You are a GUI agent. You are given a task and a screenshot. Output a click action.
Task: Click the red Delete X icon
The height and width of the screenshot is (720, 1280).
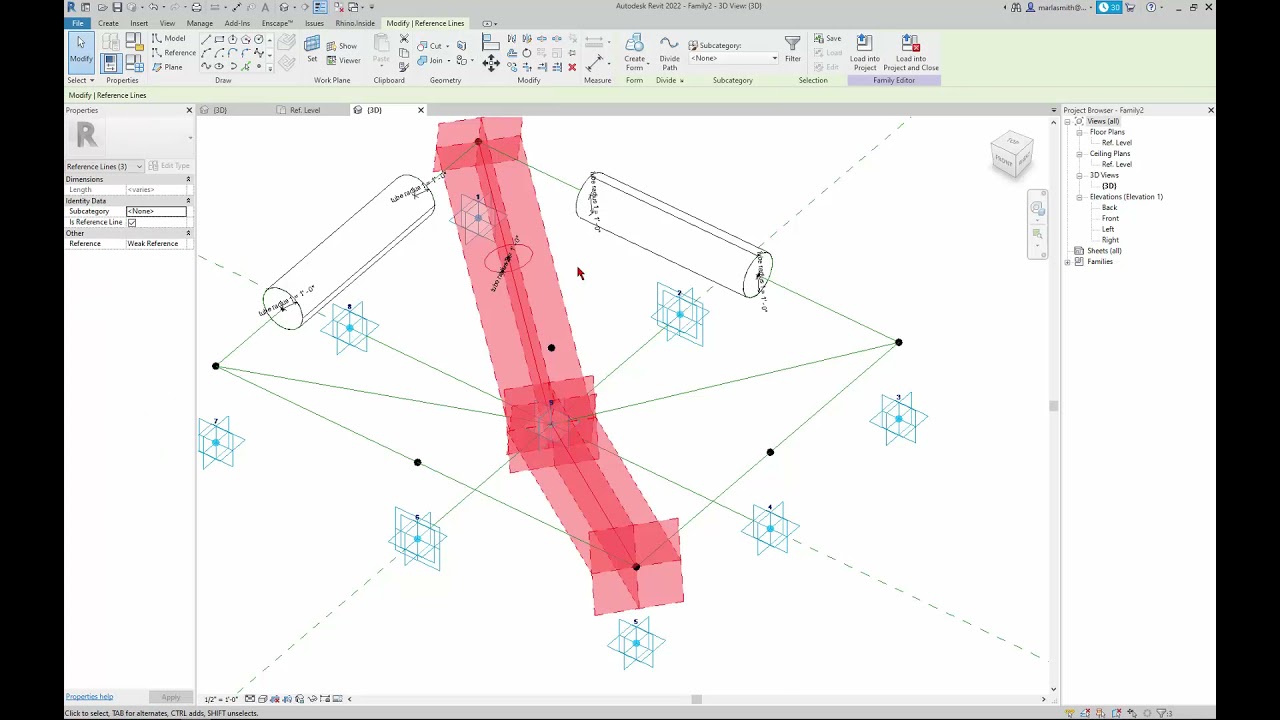pos(572,67)
